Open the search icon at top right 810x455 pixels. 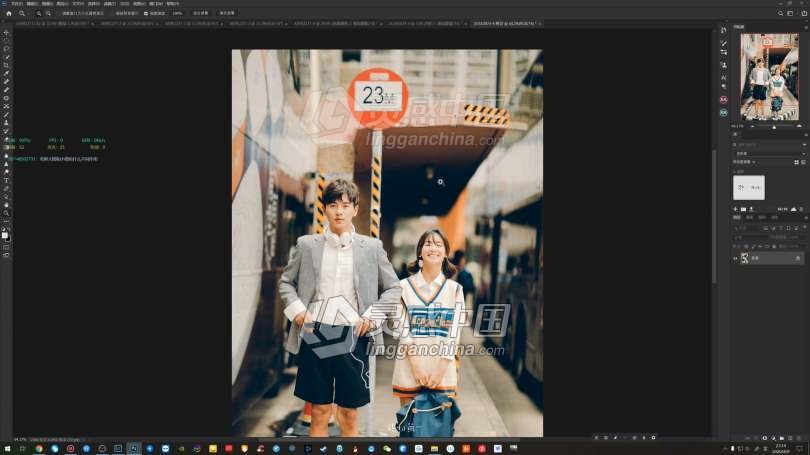coord(781,13)
